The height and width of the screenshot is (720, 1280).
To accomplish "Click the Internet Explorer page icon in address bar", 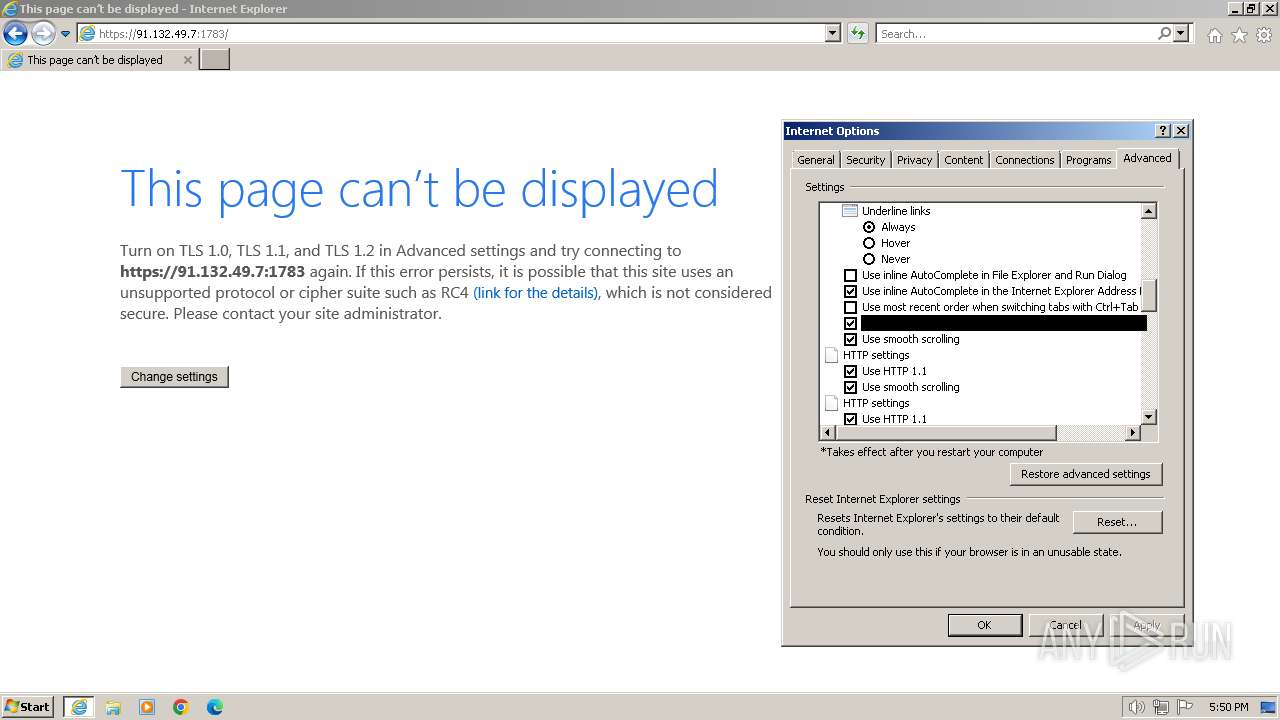I will (88, 34).
